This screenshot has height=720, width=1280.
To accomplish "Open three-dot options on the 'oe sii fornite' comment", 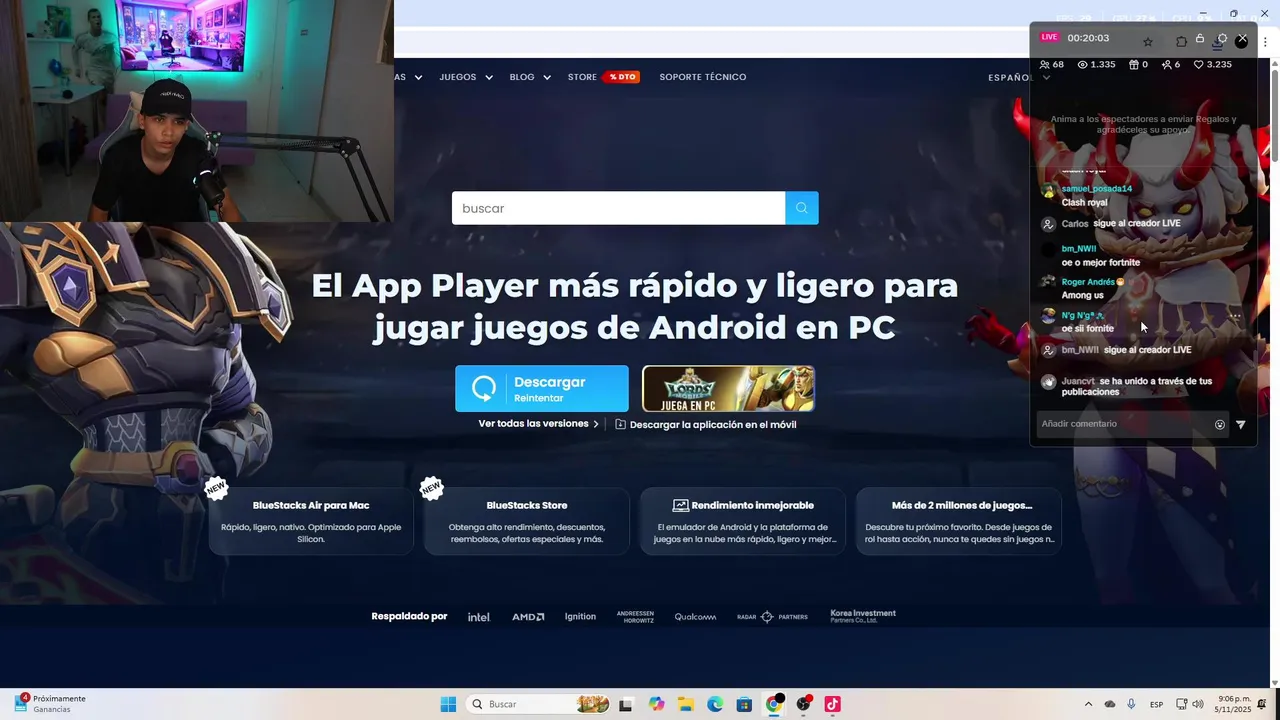I will (x=1235, y=316).
